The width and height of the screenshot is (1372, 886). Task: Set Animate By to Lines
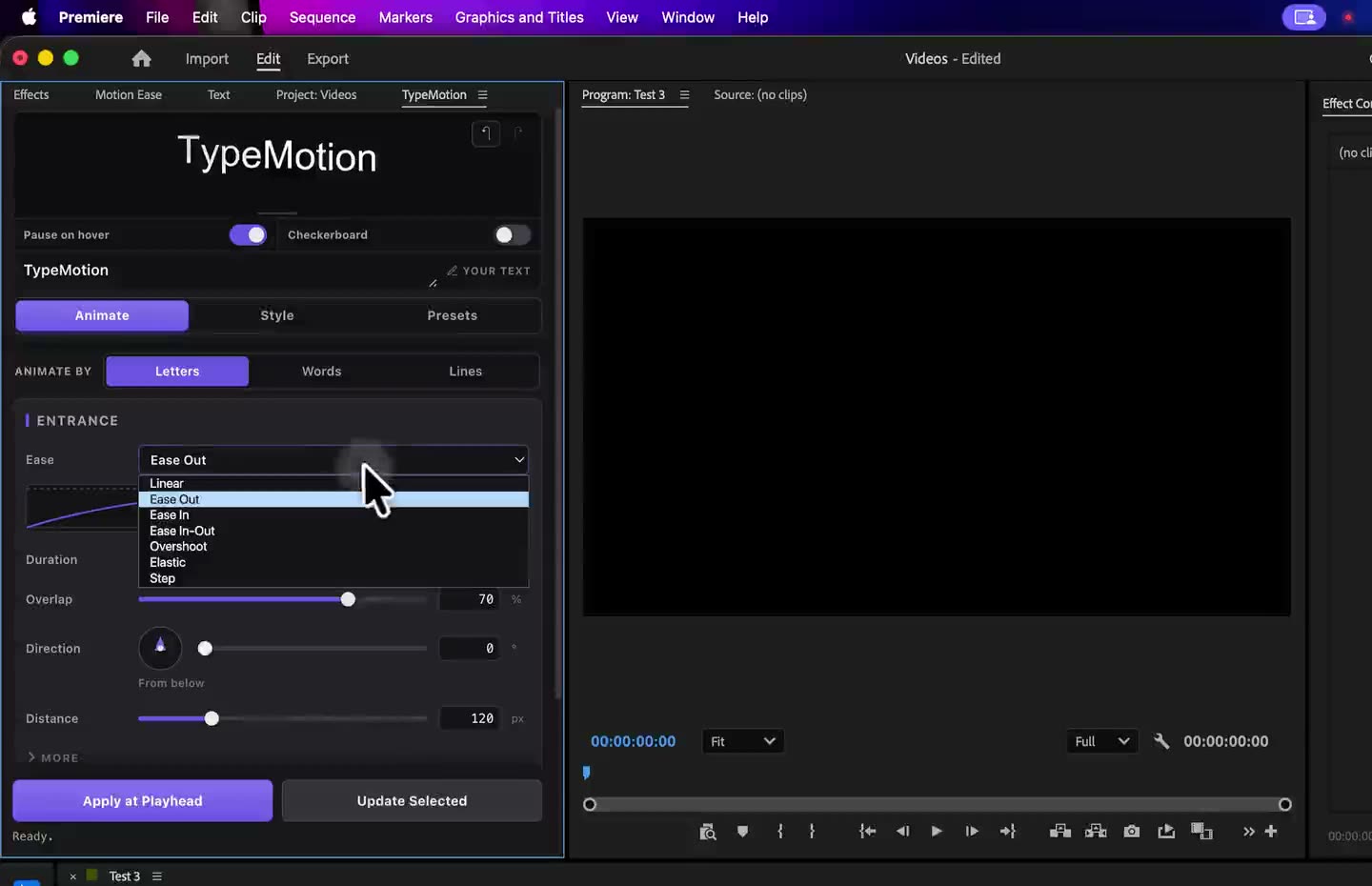[x=466, y=372]
